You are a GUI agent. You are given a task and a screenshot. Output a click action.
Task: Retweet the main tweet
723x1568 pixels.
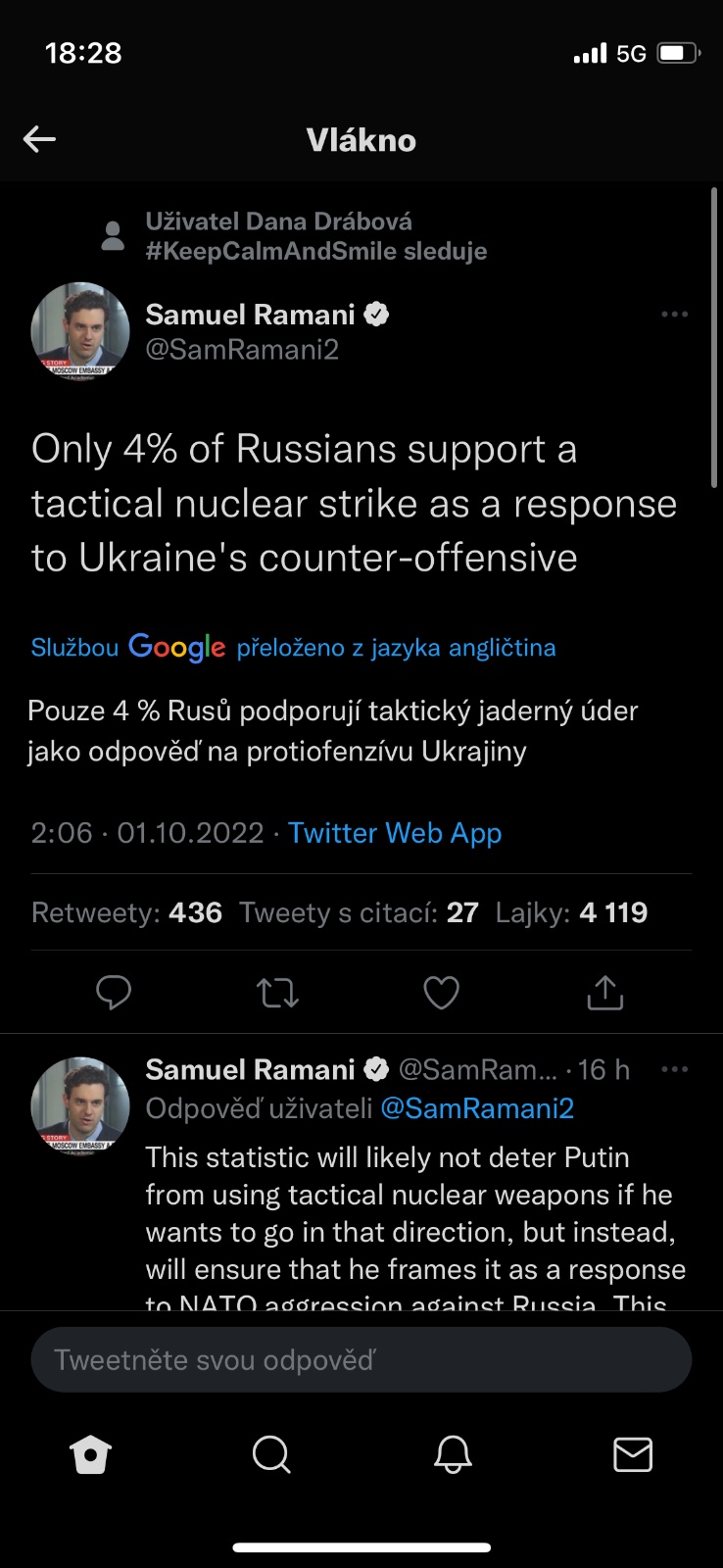[277, 993]
